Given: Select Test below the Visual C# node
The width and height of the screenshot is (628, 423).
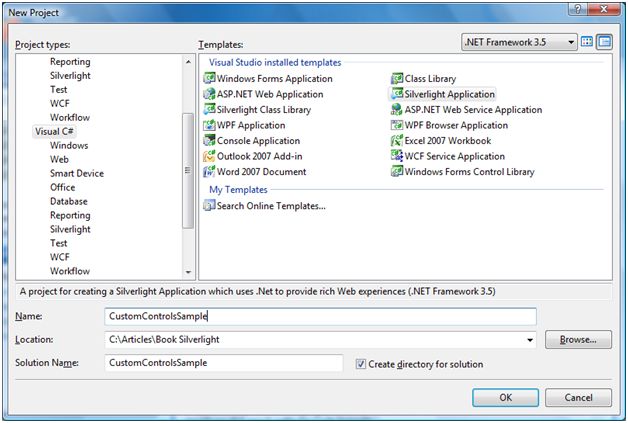Looking at the screenshot, I should pos(58,243).
